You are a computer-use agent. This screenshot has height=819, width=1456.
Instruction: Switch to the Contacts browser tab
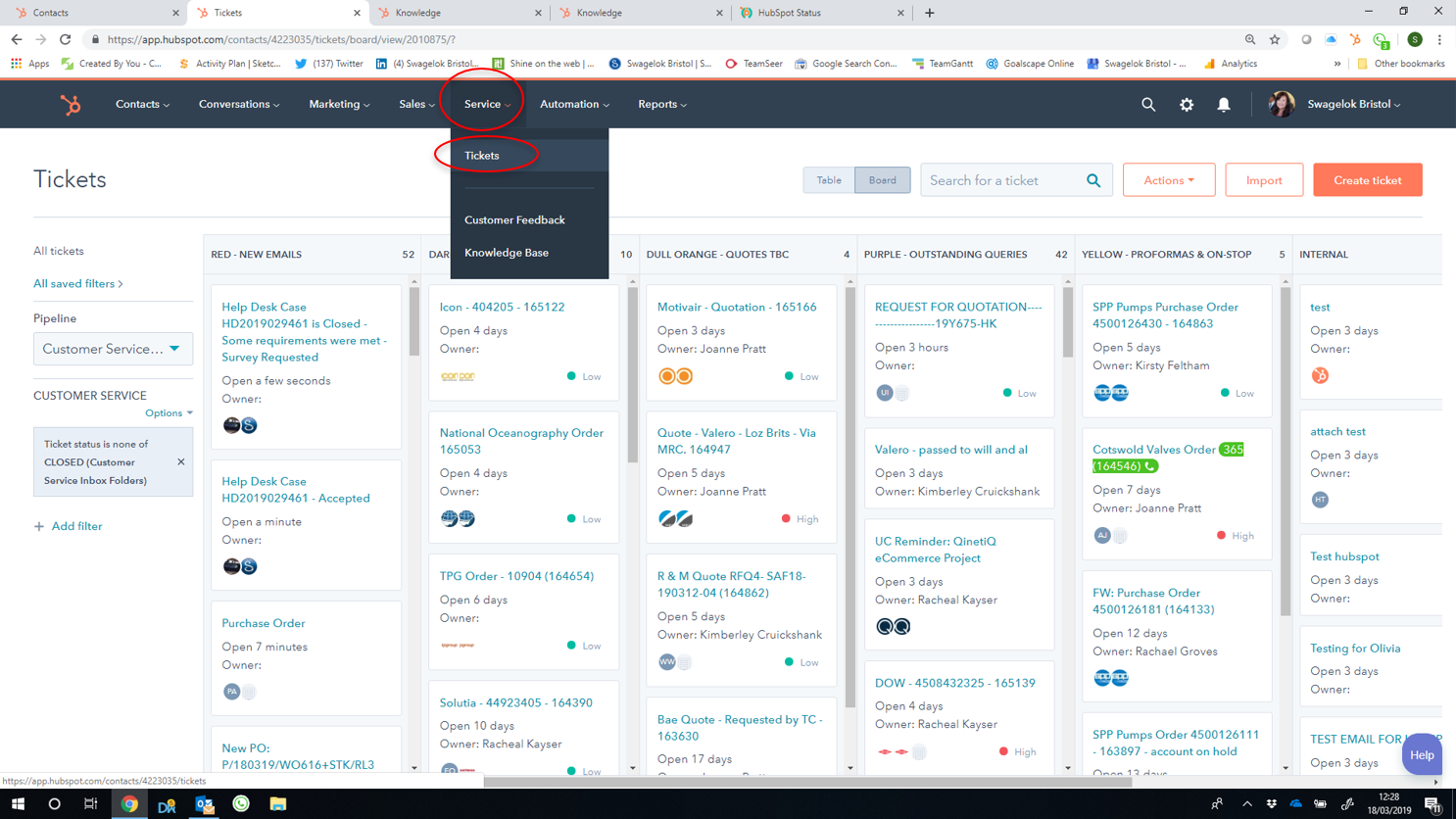click(x=96, y=13)
